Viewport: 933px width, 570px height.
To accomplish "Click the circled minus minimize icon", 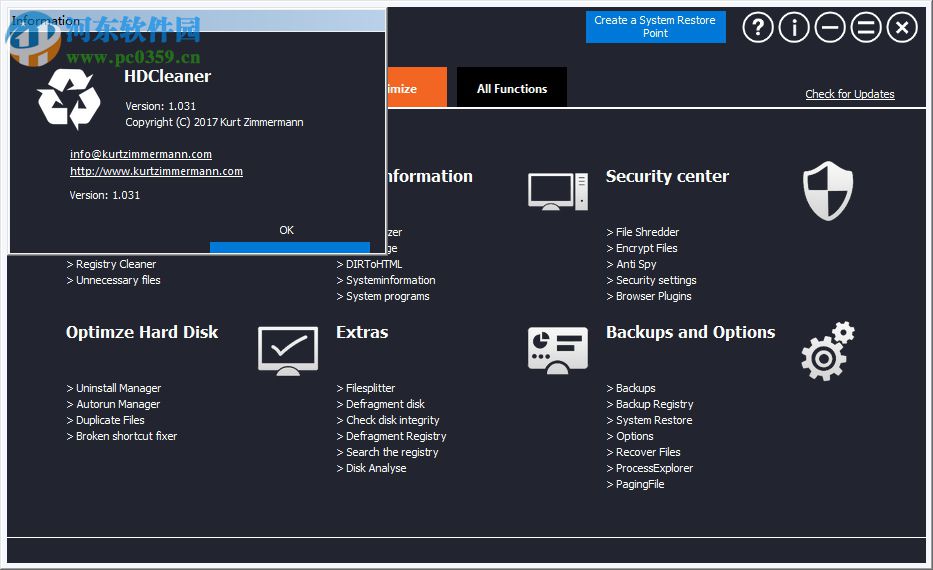I will coord(830,27).
